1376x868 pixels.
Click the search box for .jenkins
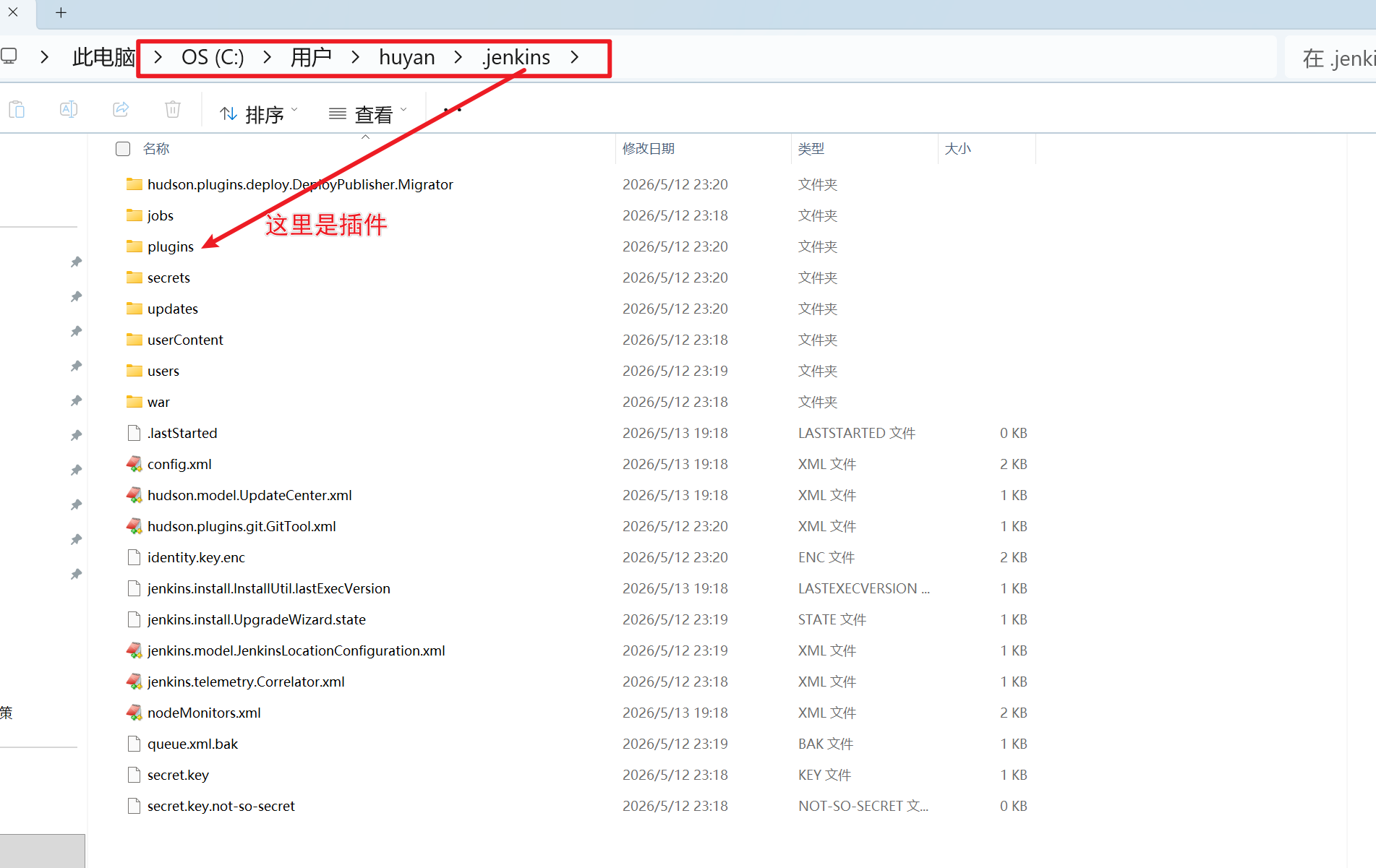click(x=1330, y=58)
